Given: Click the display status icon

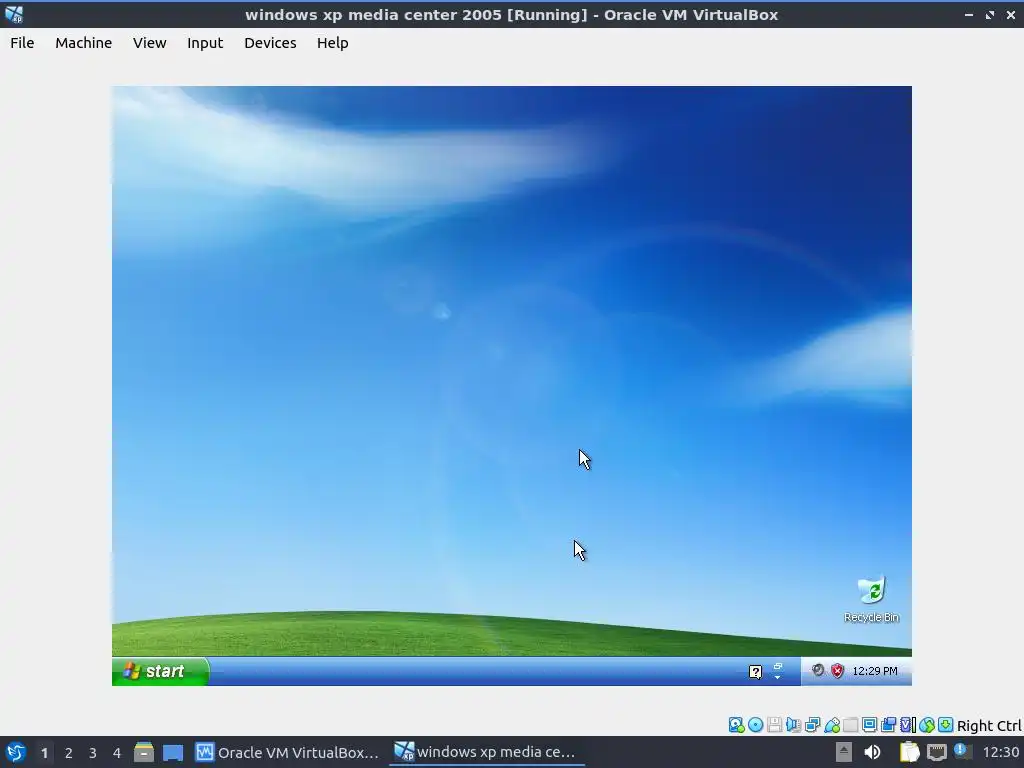Looking at the screenshot, I should (x=869, y=725).
